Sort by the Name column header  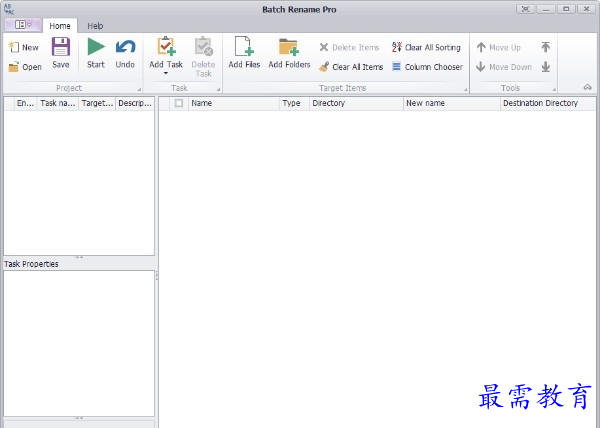click(x=234, y=103)
